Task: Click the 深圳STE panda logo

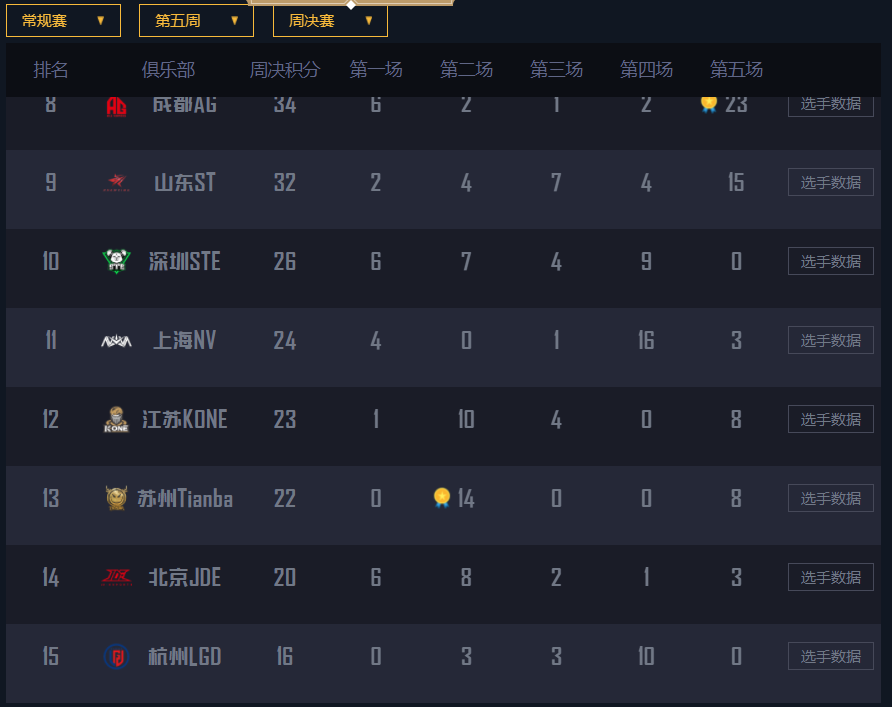Action: [117, 262]
